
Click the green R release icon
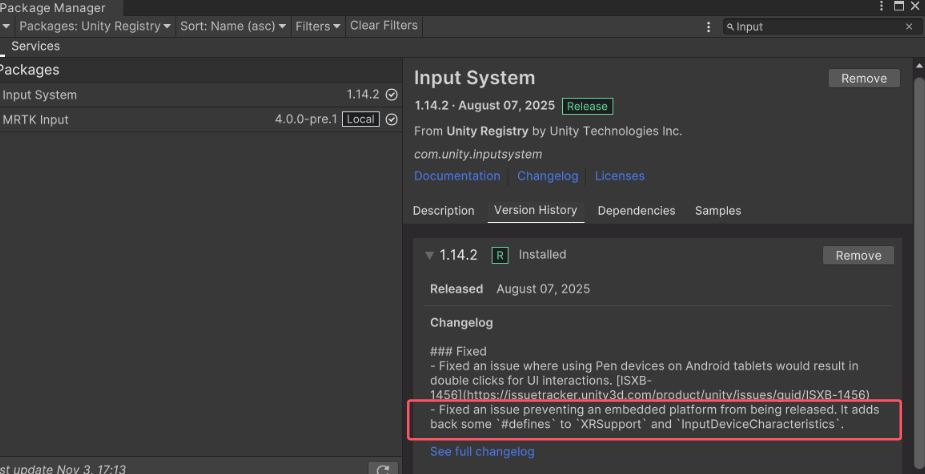(500, 256)
